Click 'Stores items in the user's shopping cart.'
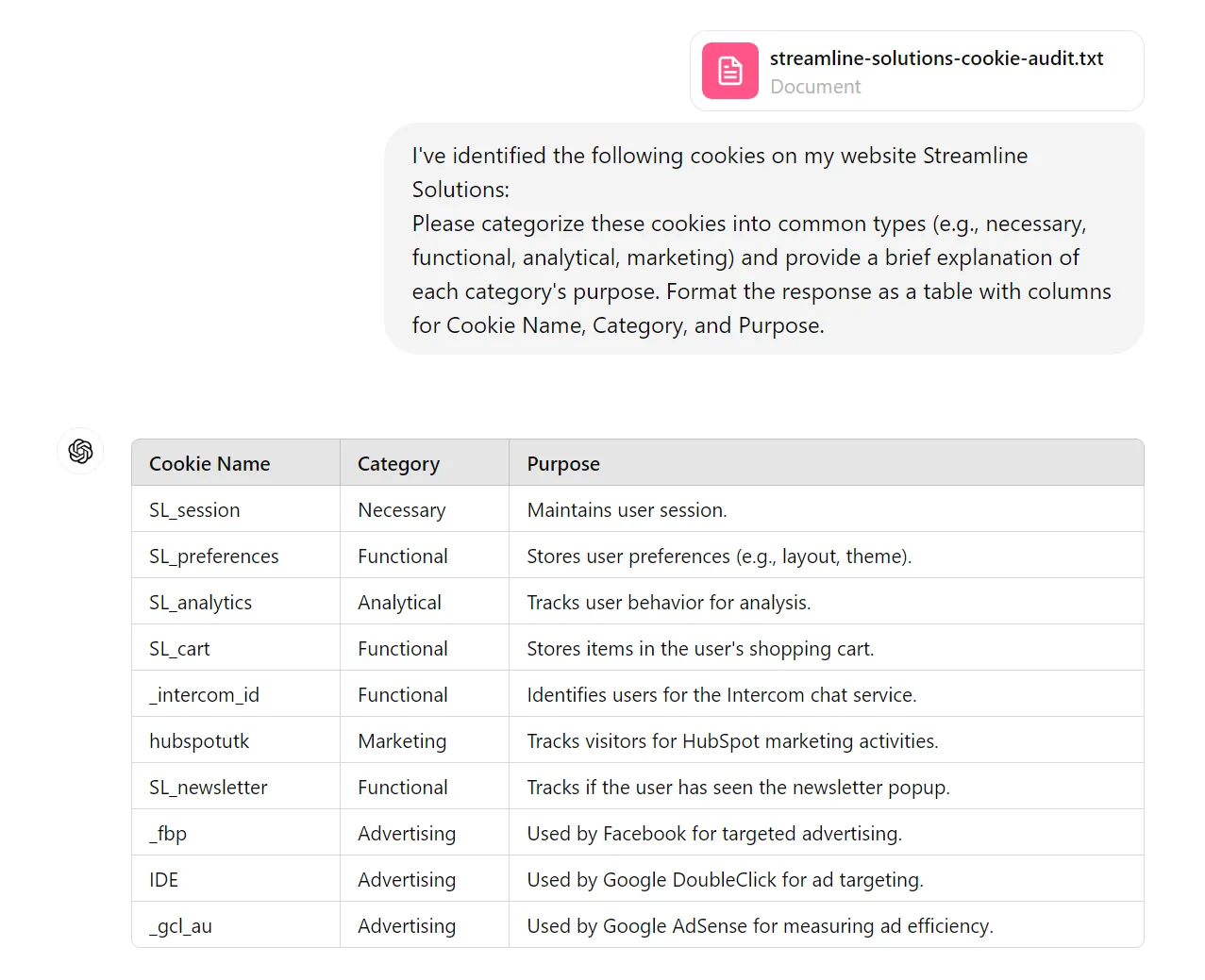 (700, 648)
